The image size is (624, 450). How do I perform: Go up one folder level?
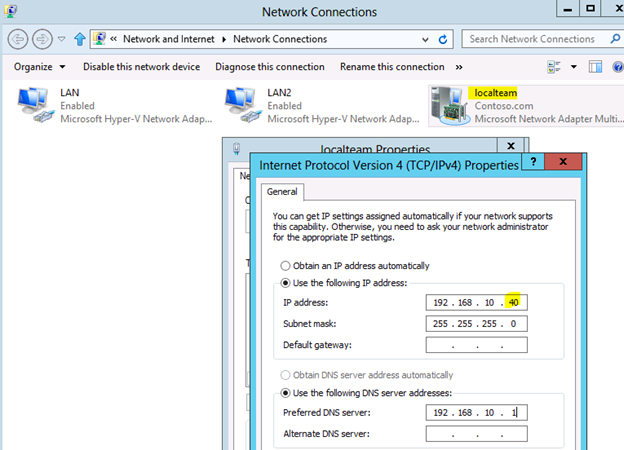pos(80,39)
